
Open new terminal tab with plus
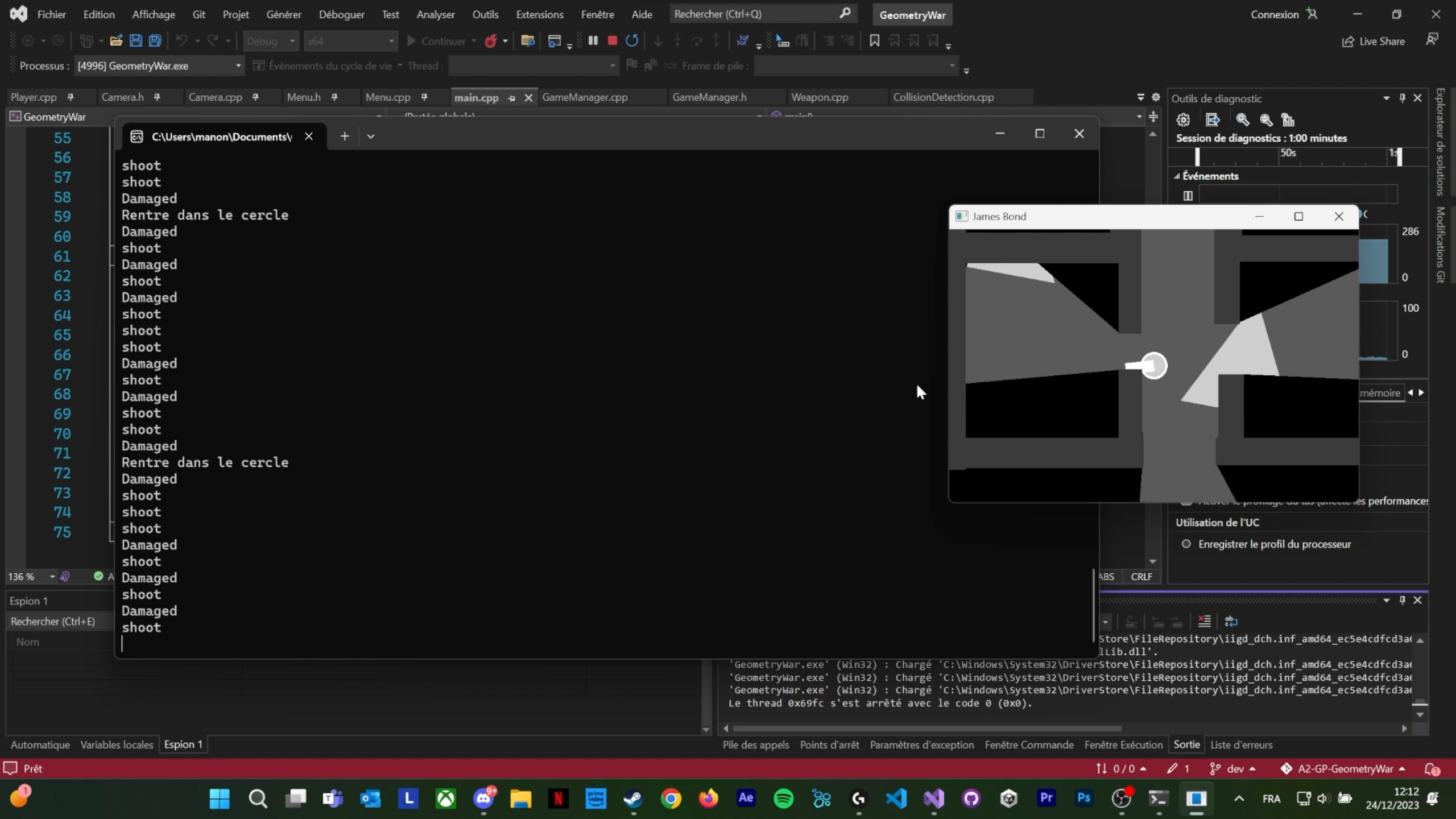(345, 136)
